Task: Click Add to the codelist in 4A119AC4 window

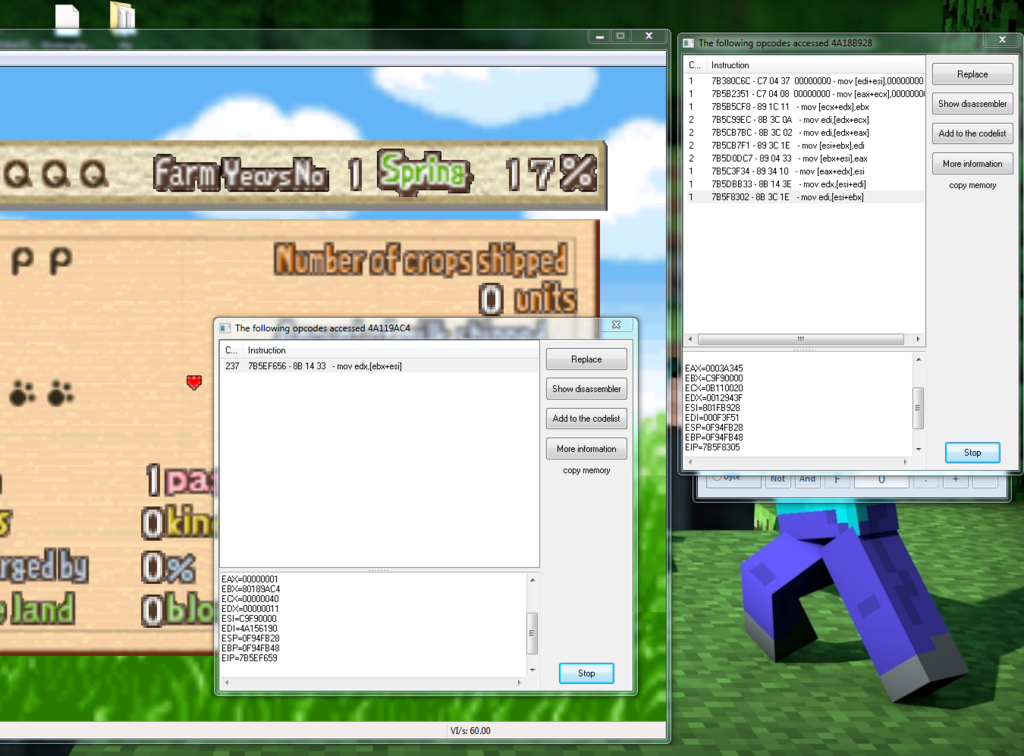Action: click(586, 418)
